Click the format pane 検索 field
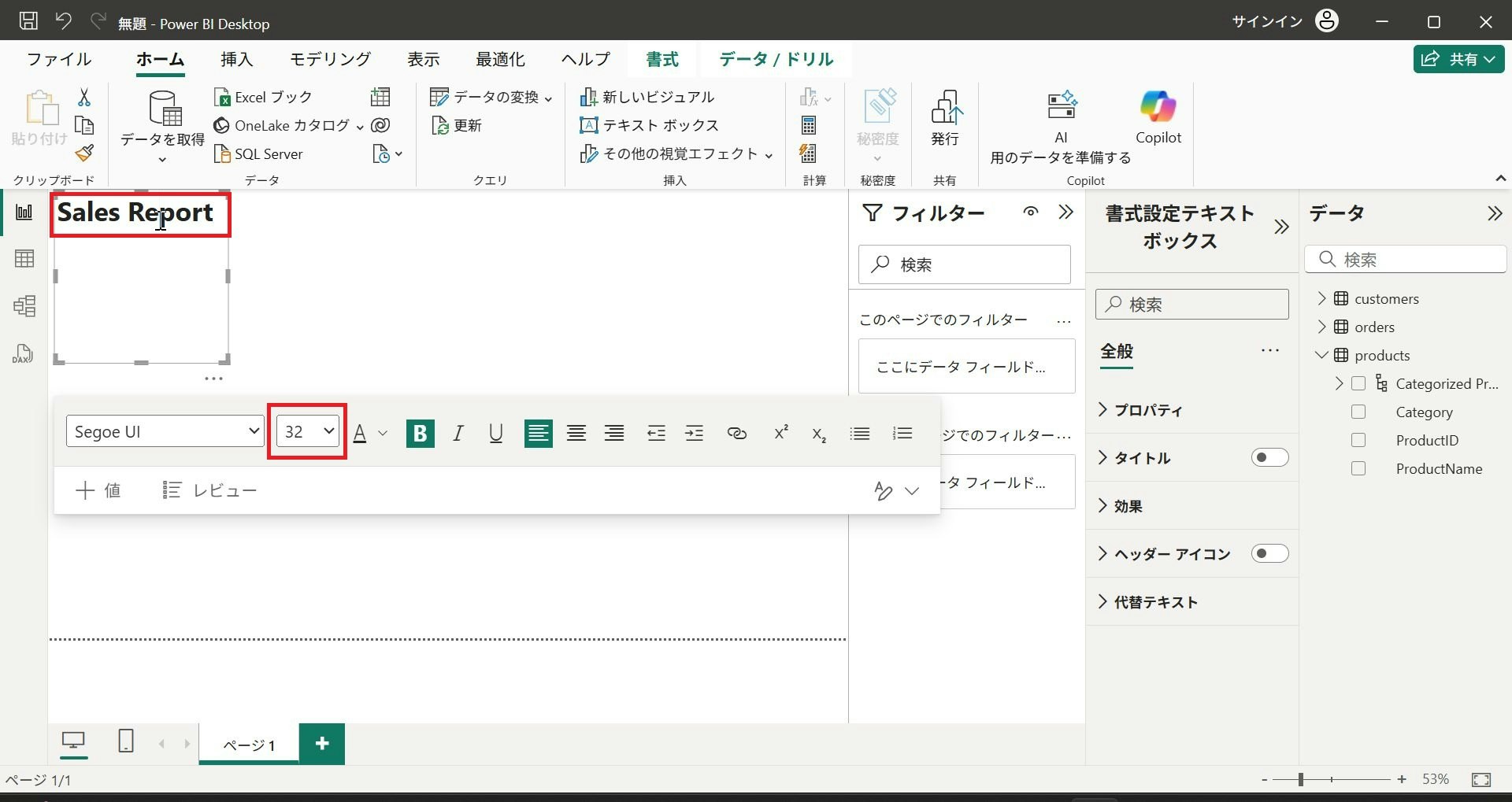This screenshot has height=802, width=1512. pos(1191,305)
